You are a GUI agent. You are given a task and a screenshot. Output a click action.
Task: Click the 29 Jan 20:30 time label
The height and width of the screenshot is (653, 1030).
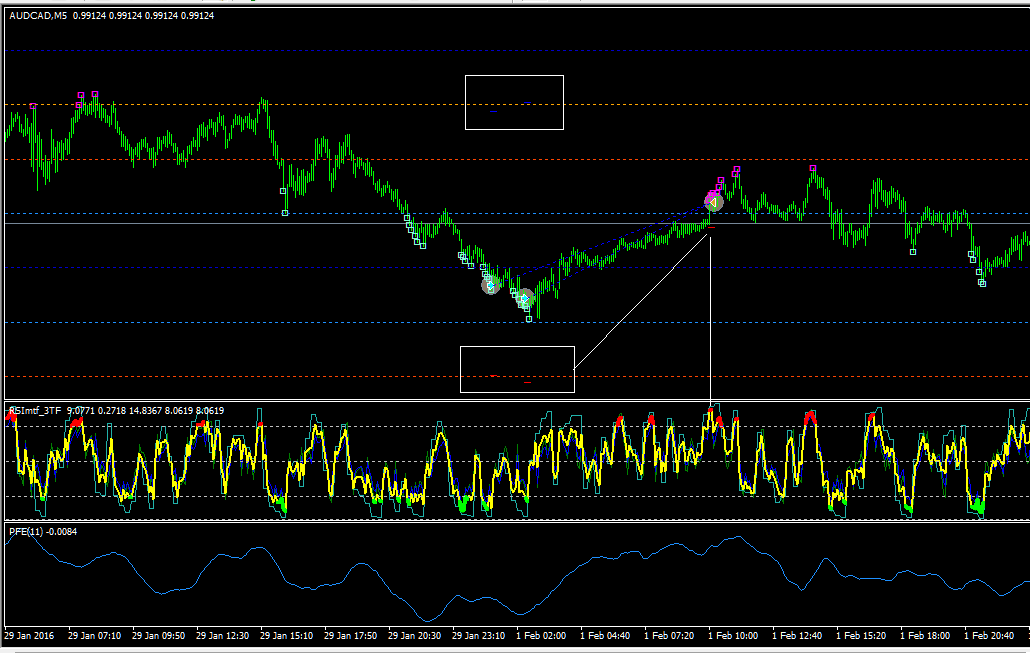[x=414, y=636]
